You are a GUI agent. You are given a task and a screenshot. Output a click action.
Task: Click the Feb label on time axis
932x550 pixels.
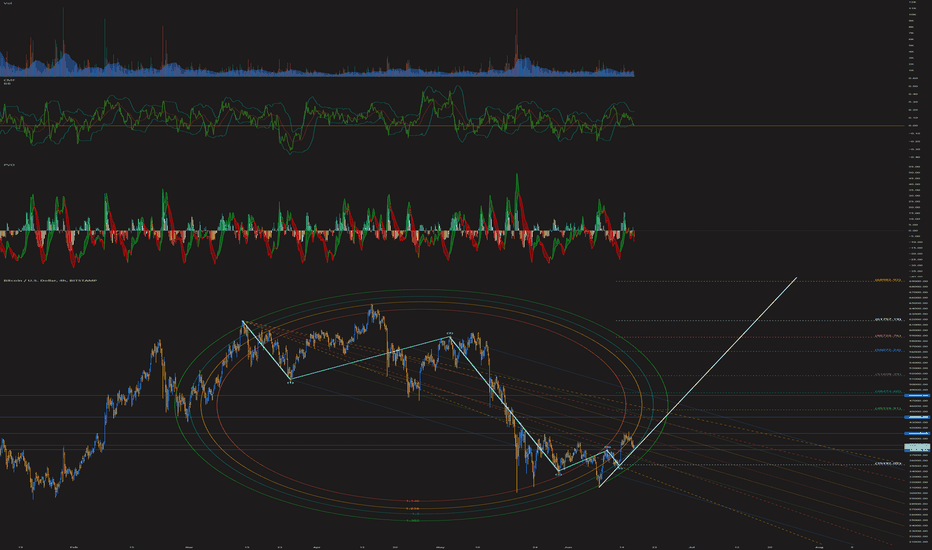[74, 546]
